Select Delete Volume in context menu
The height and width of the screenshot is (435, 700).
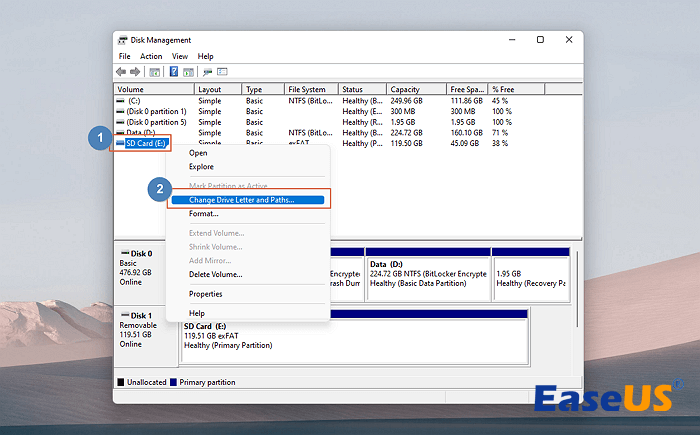pos(215,274)
